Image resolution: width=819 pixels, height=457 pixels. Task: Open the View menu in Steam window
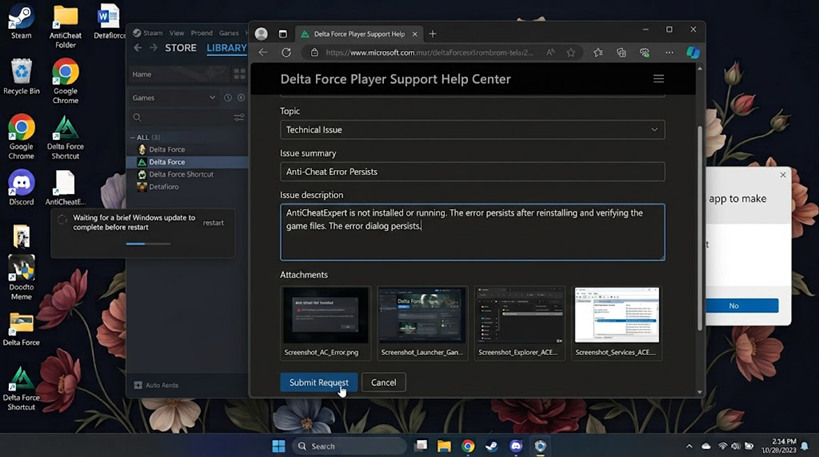[x=177, y=33]
